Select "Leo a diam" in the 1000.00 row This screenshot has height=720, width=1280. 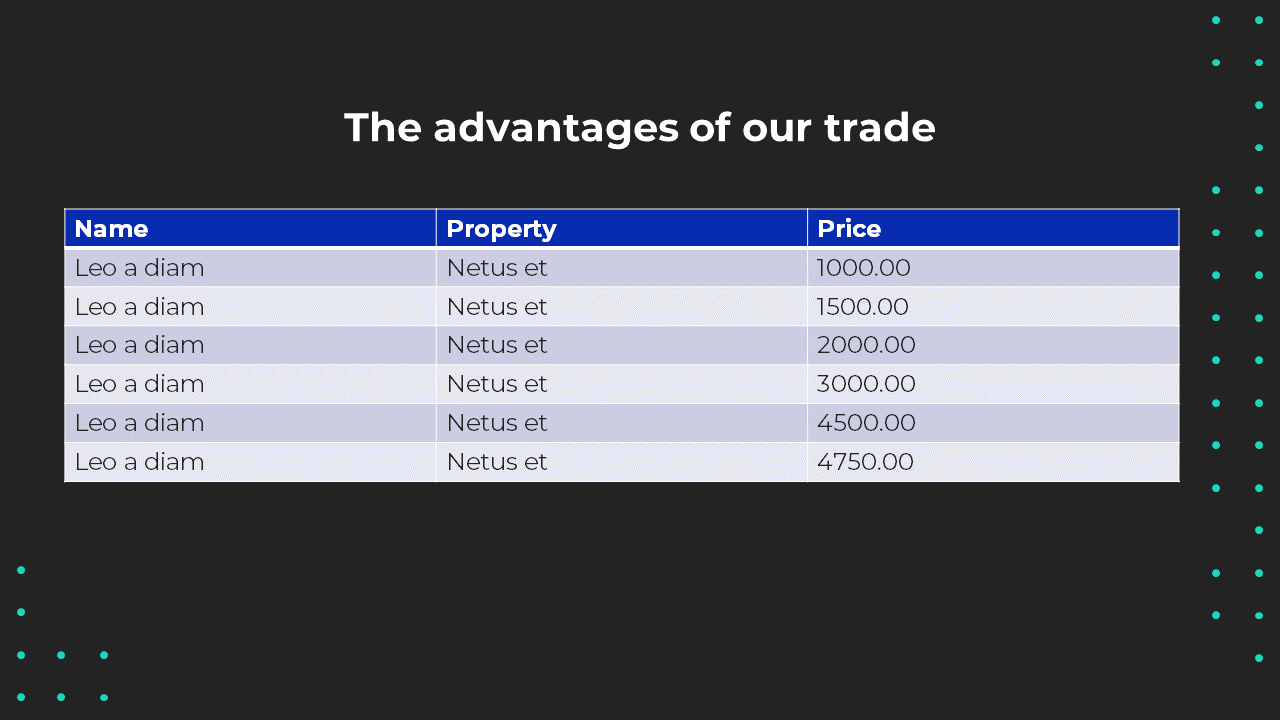[139, 268]
